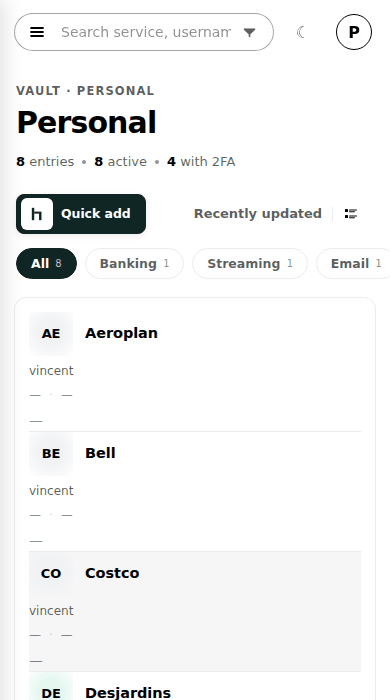
Task: Select the Streaming filter chip
Action: pos(250,263)
